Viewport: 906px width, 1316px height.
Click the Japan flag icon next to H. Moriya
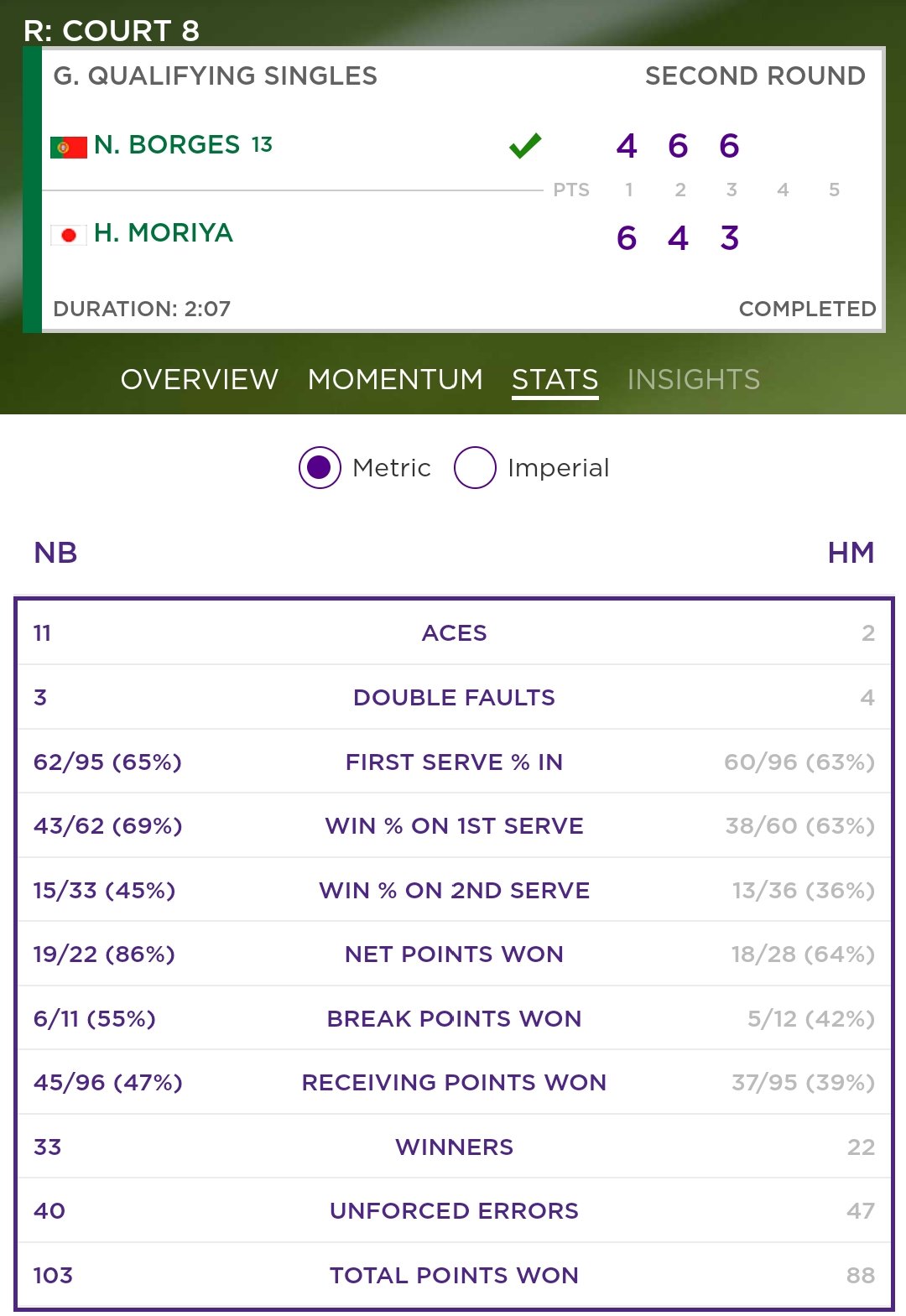click(x=69, y=236)
